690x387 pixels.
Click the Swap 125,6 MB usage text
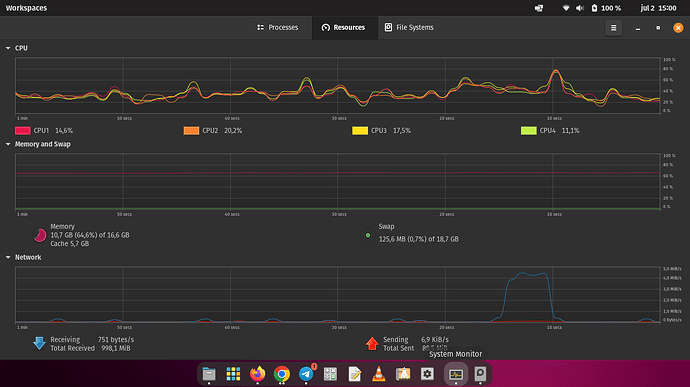tap(418, 239)
